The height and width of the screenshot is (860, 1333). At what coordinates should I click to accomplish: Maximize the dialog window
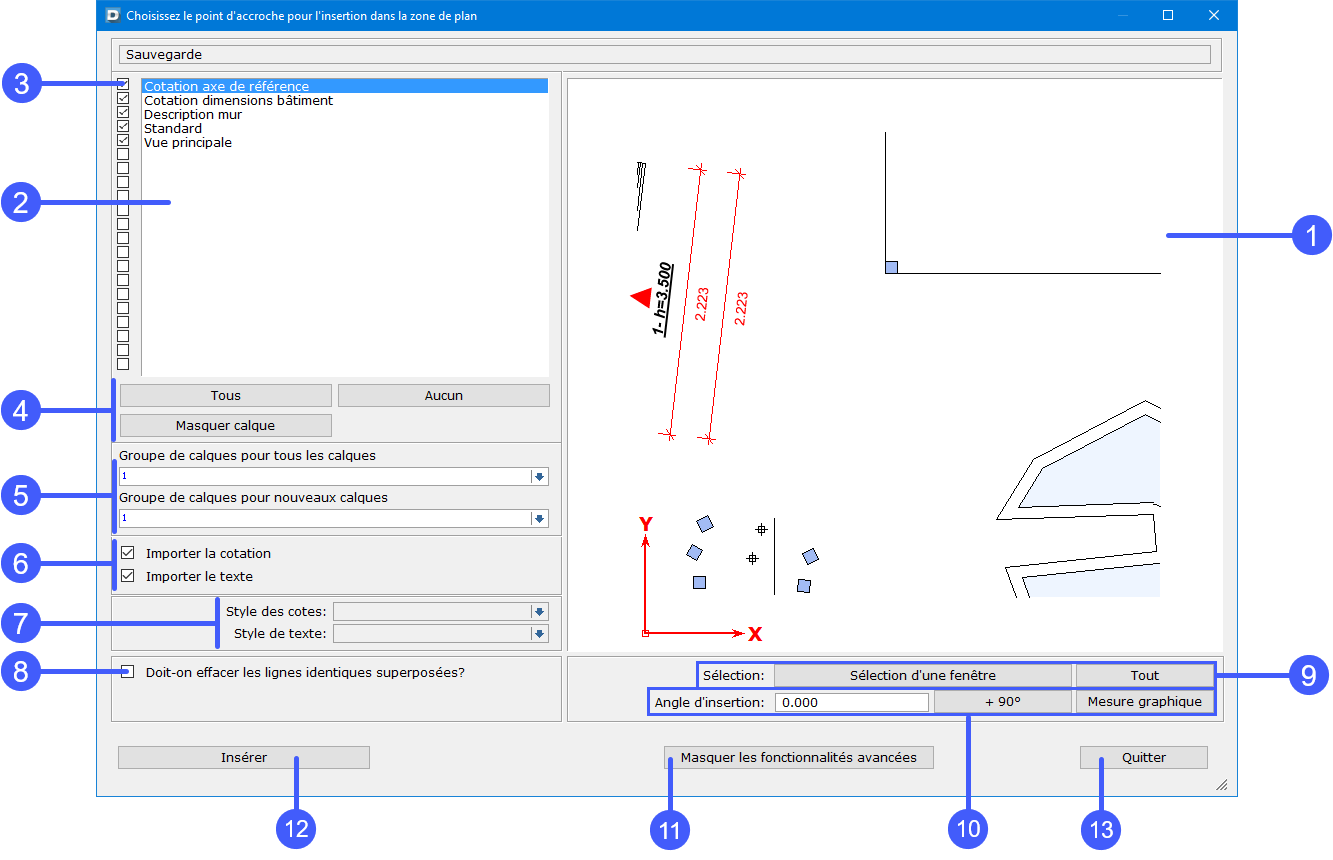click(1167, 16)
